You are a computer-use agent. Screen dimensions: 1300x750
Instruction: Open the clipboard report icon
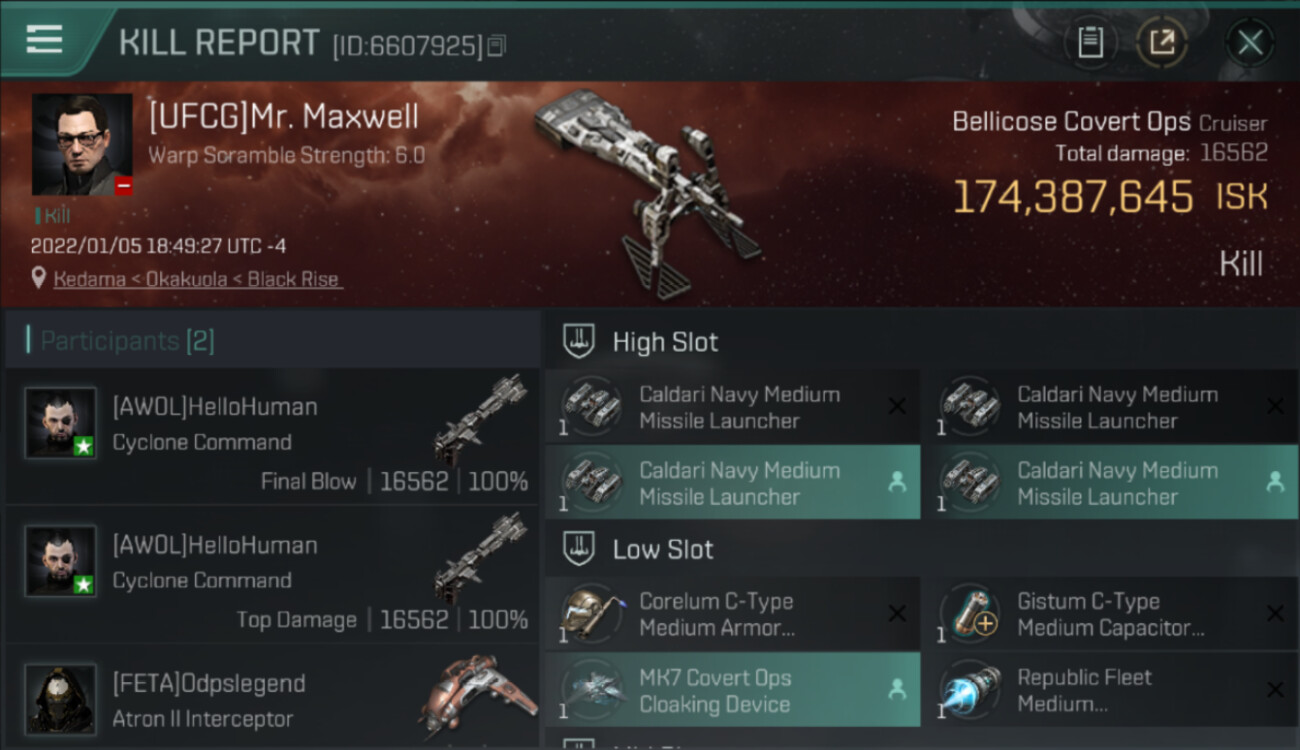[x=1090, y=42]
